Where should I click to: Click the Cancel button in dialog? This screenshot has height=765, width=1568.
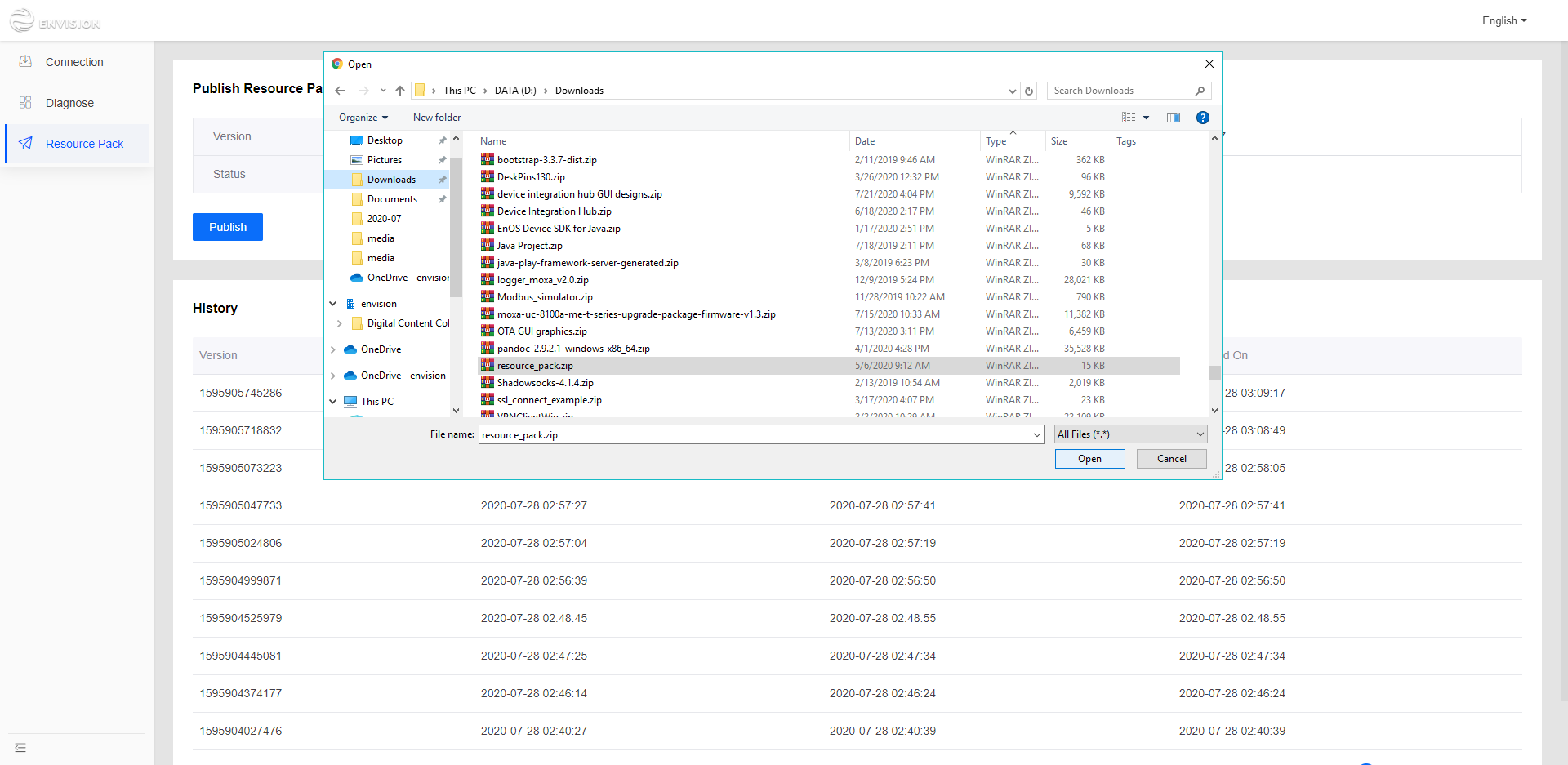tap(1172, 459)
